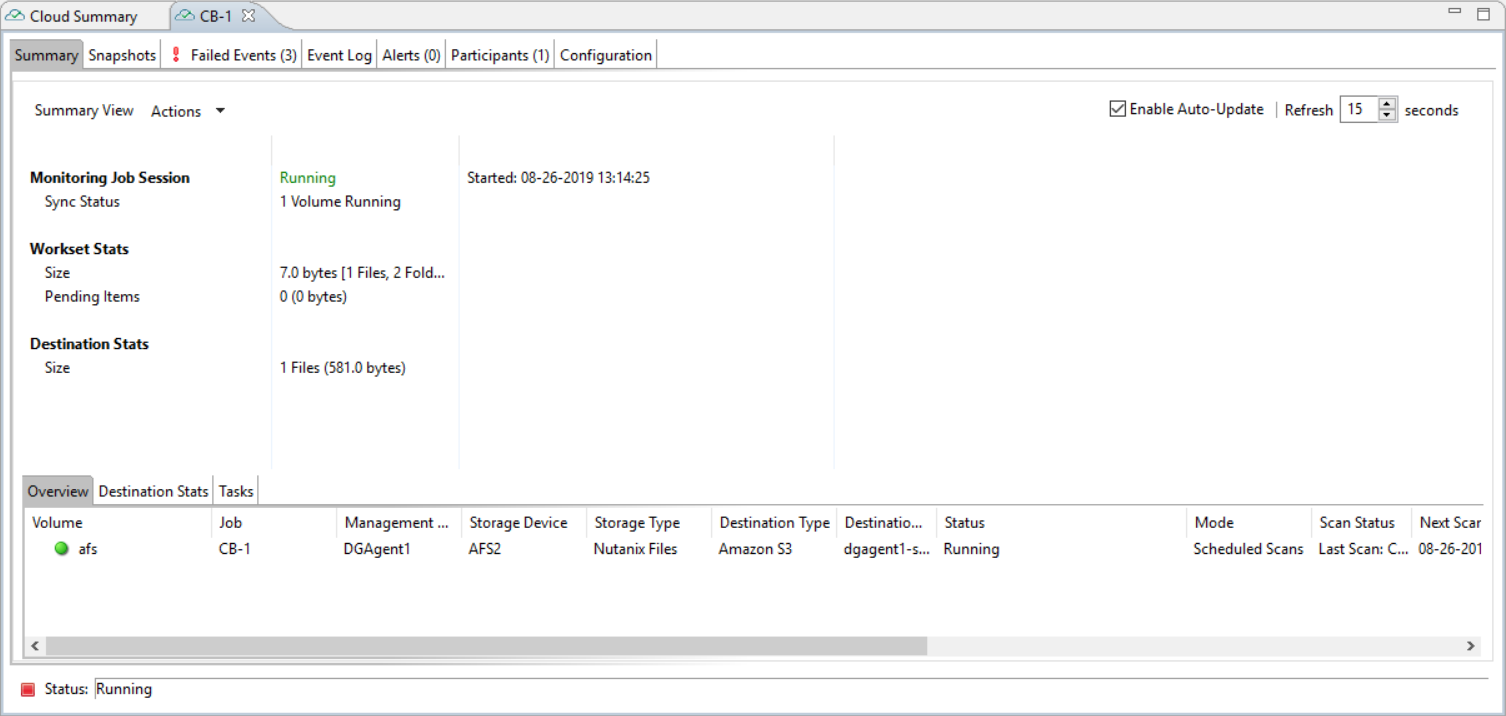
Task: Disable the Enable Auto-Update checkbox
Action: [x=1118, y=109]
